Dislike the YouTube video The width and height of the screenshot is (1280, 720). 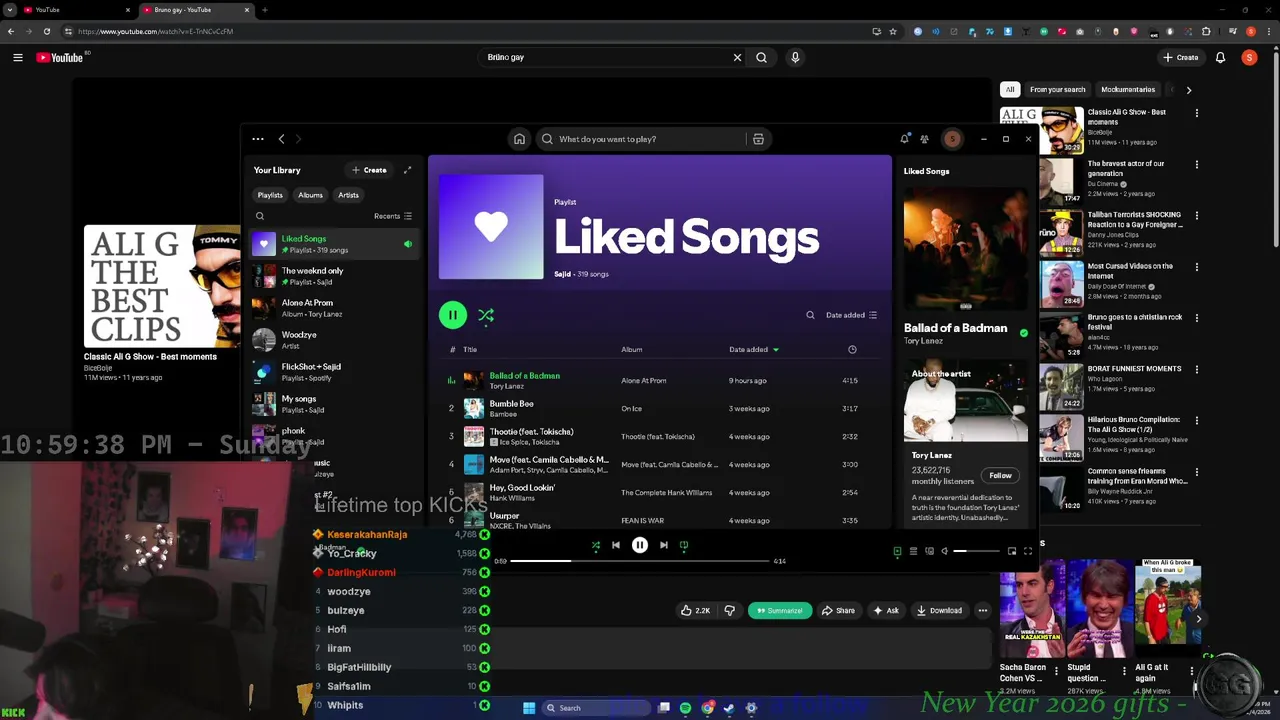730,610
